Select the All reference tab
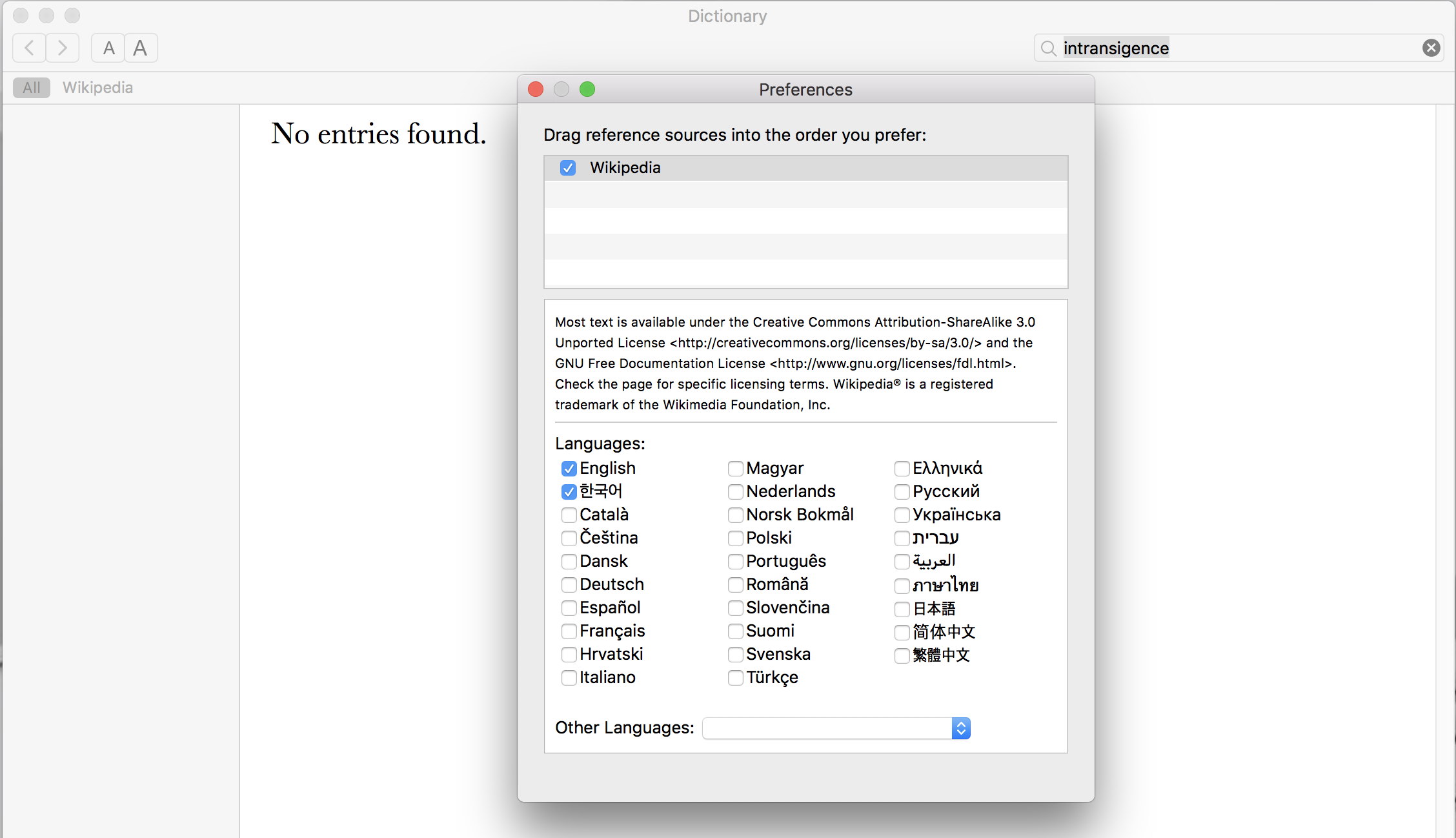Screen dimensions: 1456x838 coord(32,88)
